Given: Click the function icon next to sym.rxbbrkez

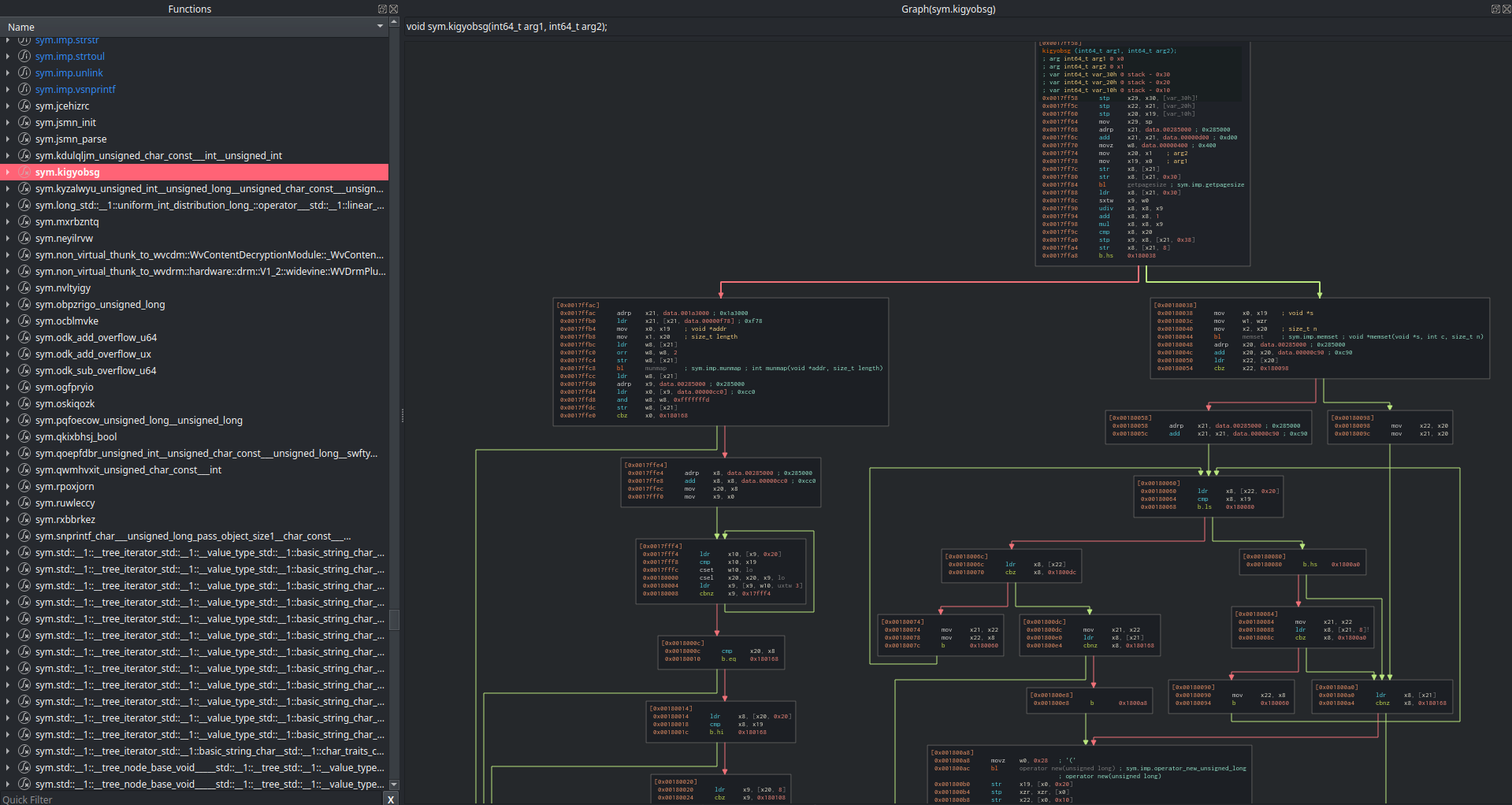Looking at the screenshot, I should point(24,520).
